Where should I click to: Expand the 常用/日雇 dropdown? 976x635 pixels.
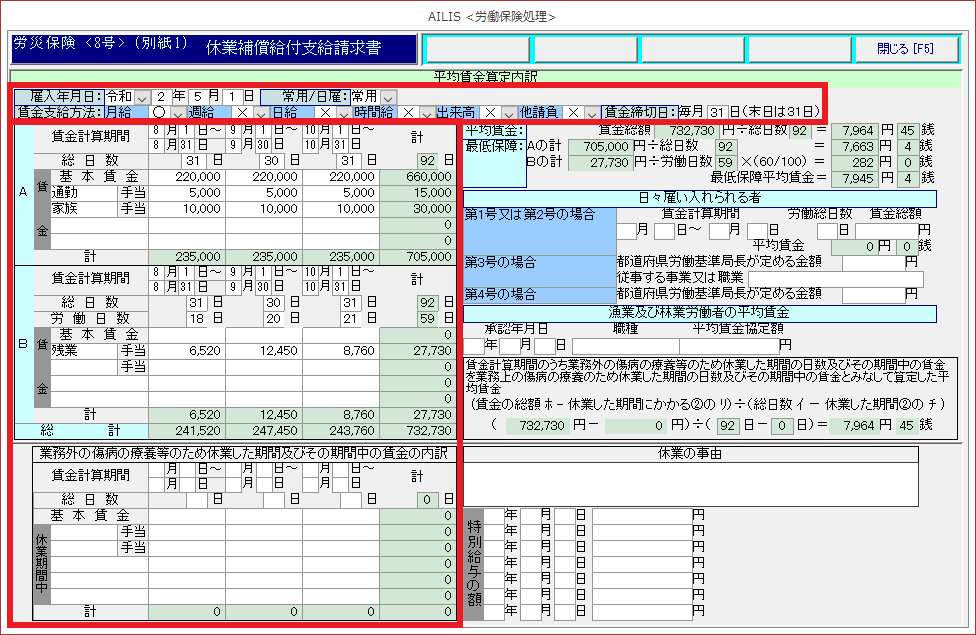388,97
